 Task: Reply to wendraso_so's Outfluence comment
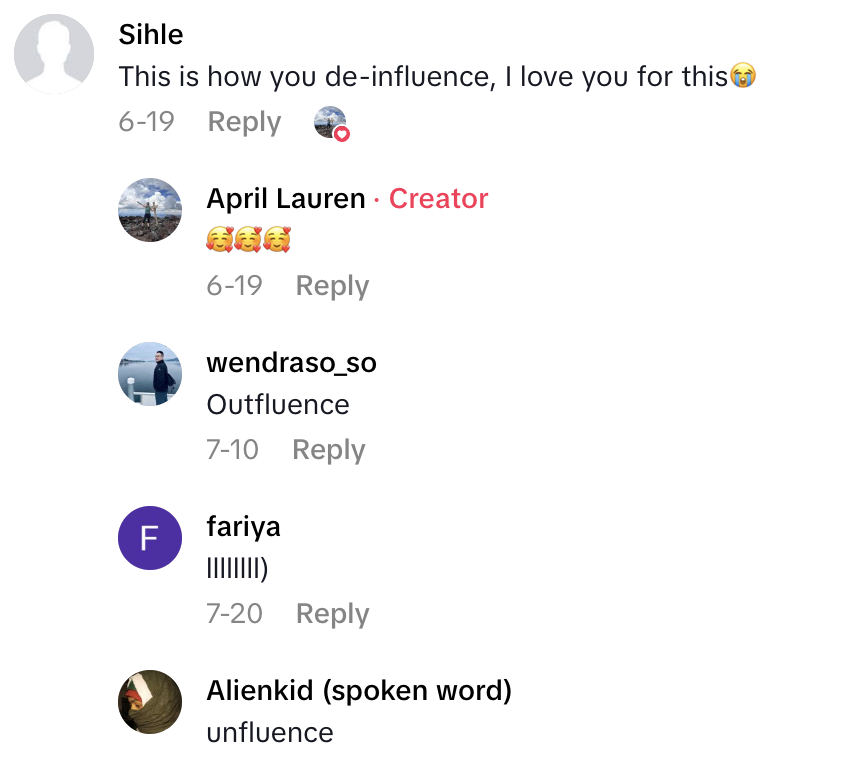tap(328, 450)
